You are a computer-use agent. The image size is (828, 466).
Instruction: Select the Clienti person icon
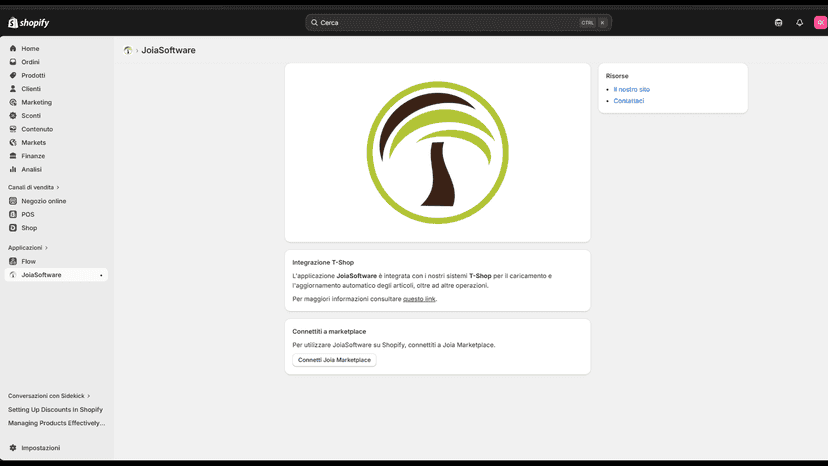pos(13,89)
